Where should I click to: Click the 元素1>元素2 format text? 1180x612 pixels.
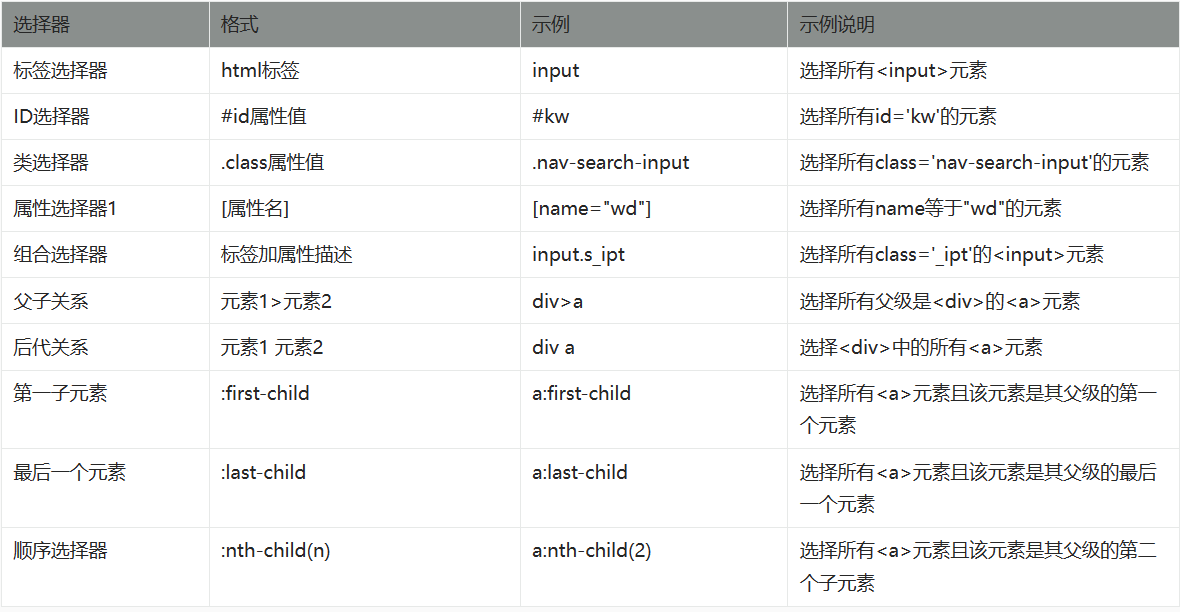coord(276,301)
